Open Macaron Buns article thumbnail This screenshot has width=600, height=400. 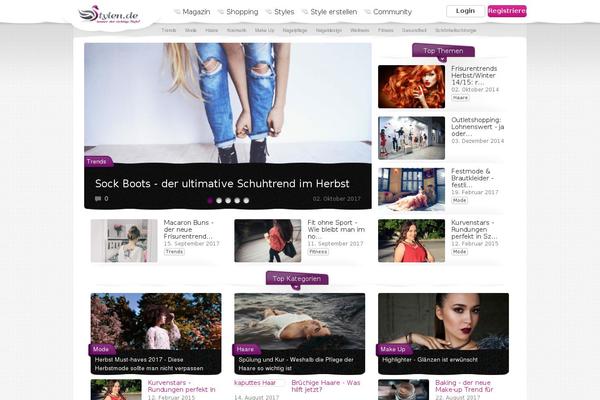pos(124,240)
